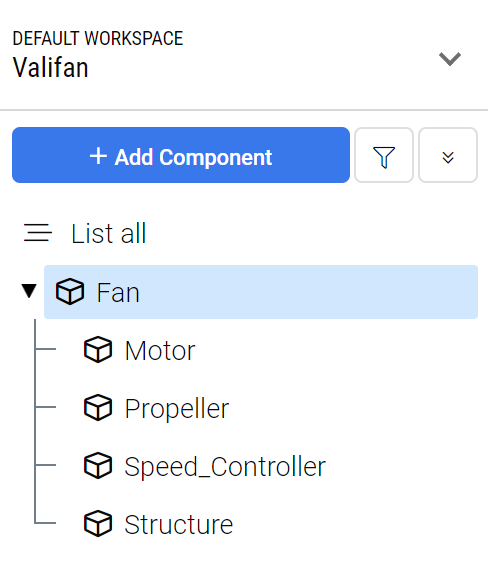Screen dimensions: 488x577
Task: Click the double-chevron expand all icon
Action: click(448, 157)
